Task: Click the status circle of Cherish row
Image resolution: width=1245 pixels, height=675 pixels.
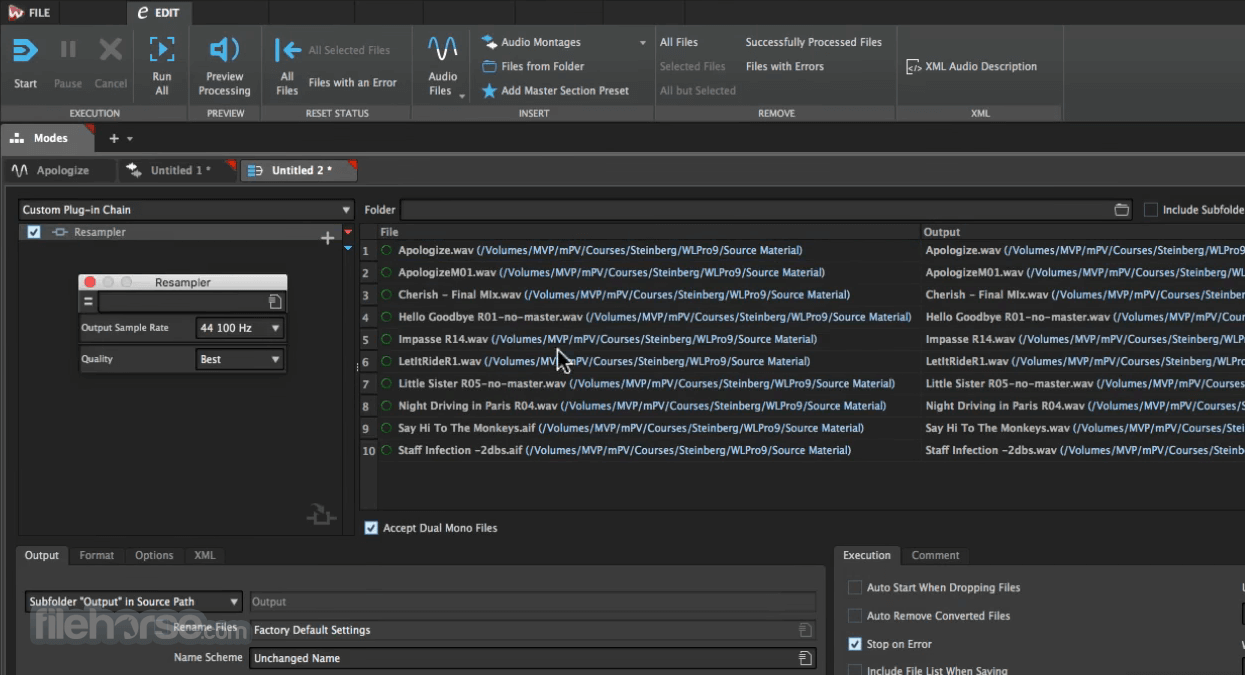Action: point(386,295)
